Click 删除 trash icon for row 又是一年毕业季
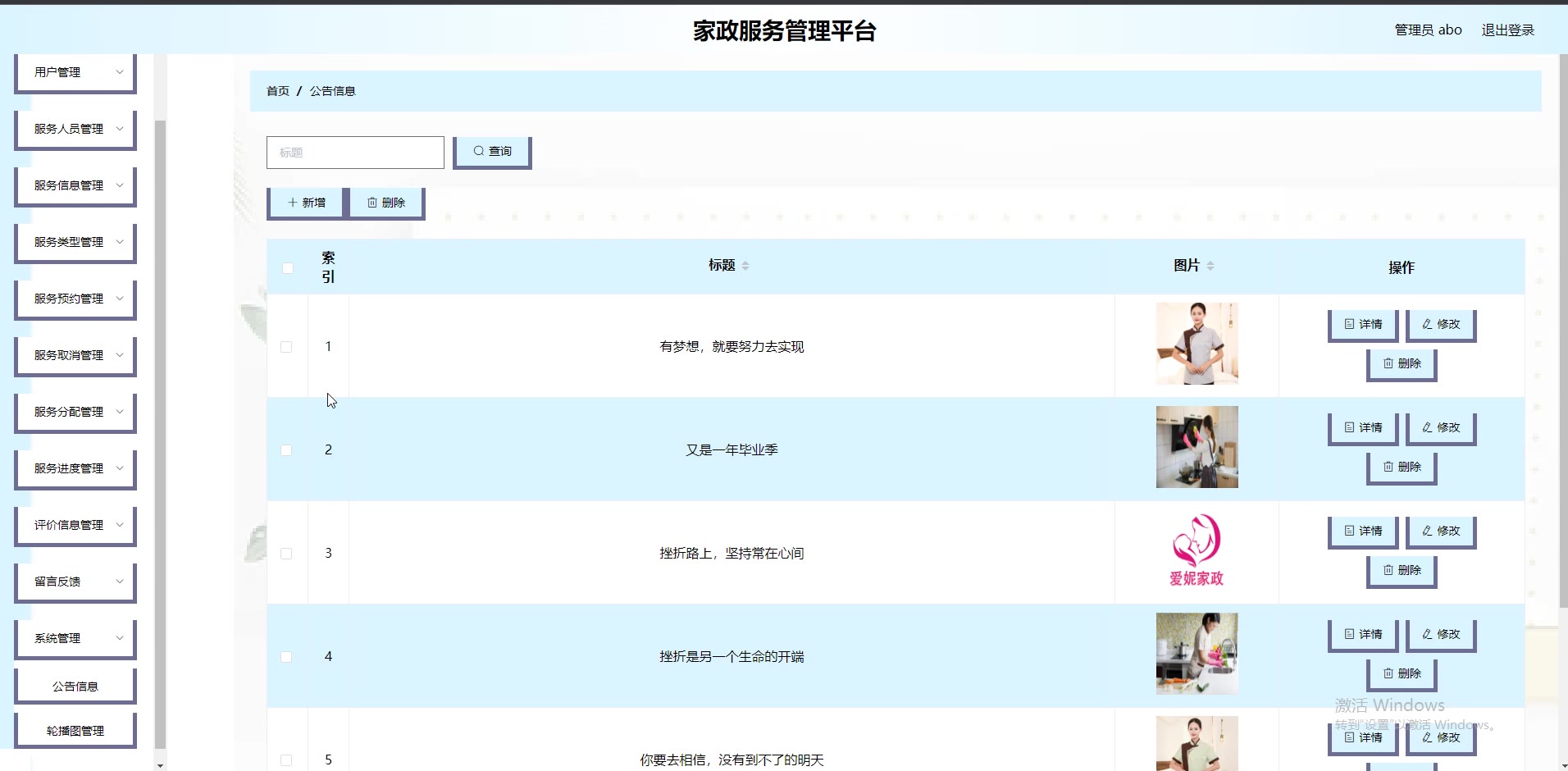The height and width of the screenshot is (771, 1568). point(1388,467)
